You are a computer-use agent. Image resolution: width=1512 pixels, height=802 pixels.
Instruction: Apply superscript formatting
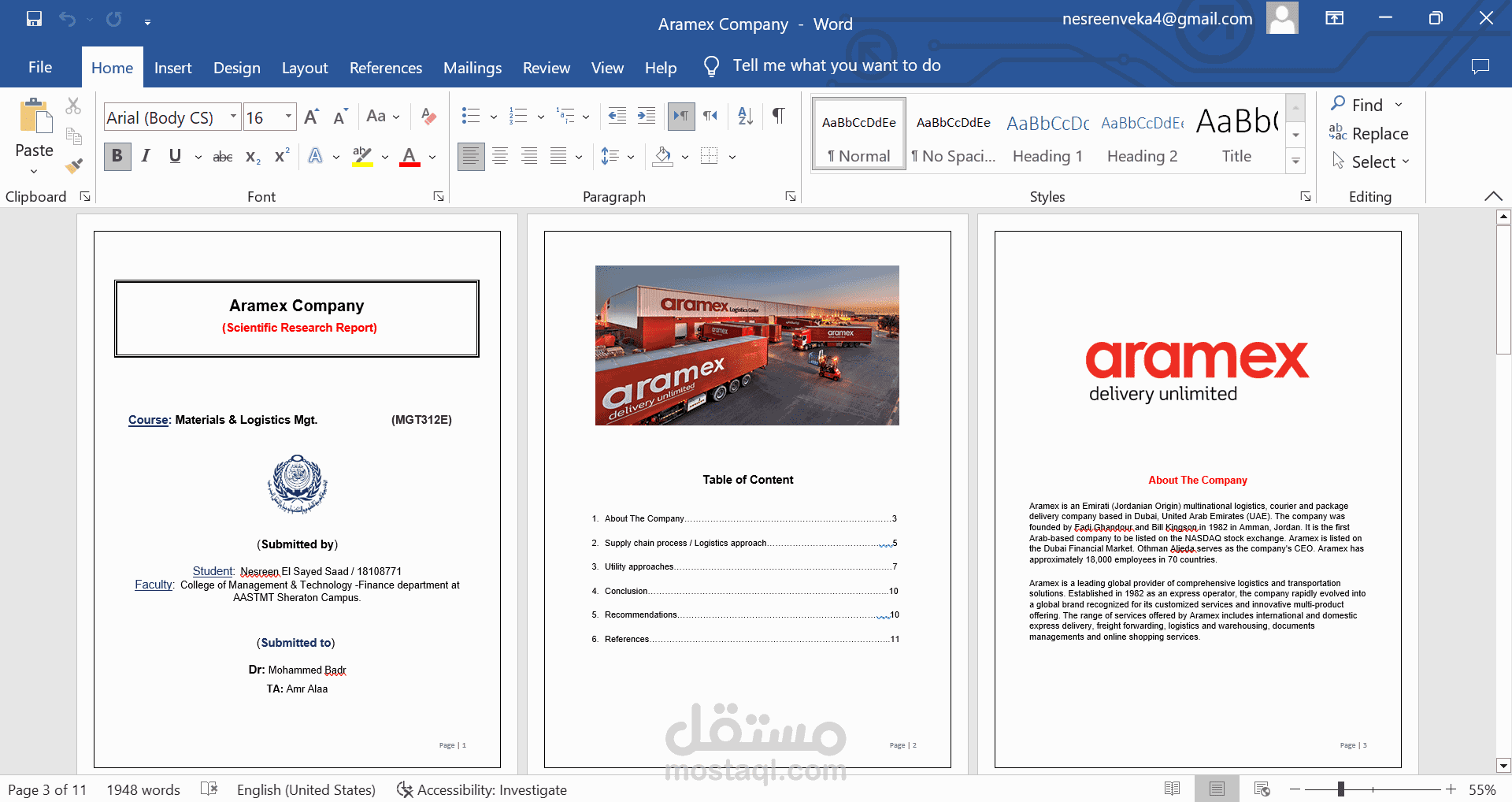[x=282, y=156]
